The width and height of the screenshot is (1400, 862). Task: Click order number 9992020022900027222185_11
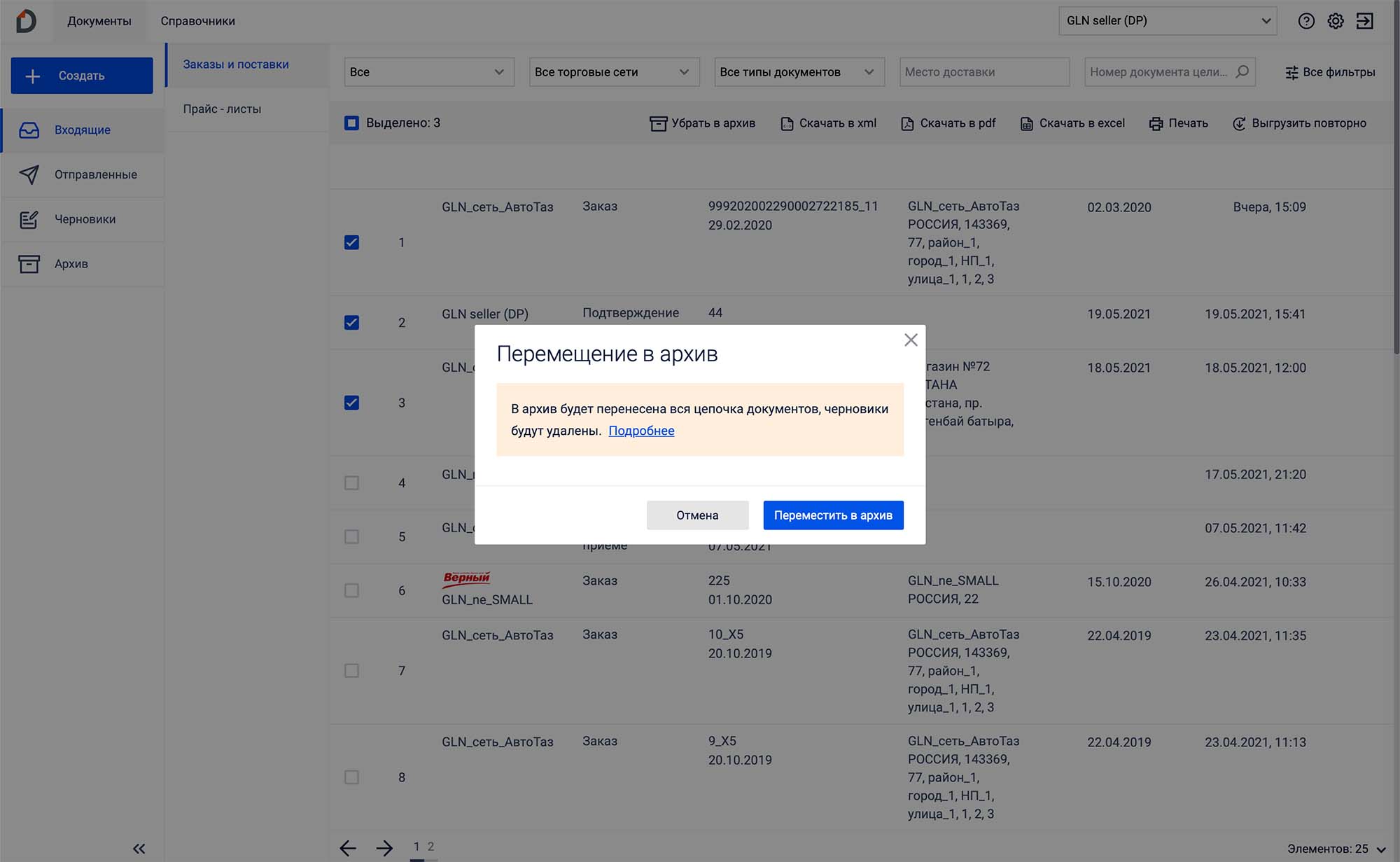[793, 207]
